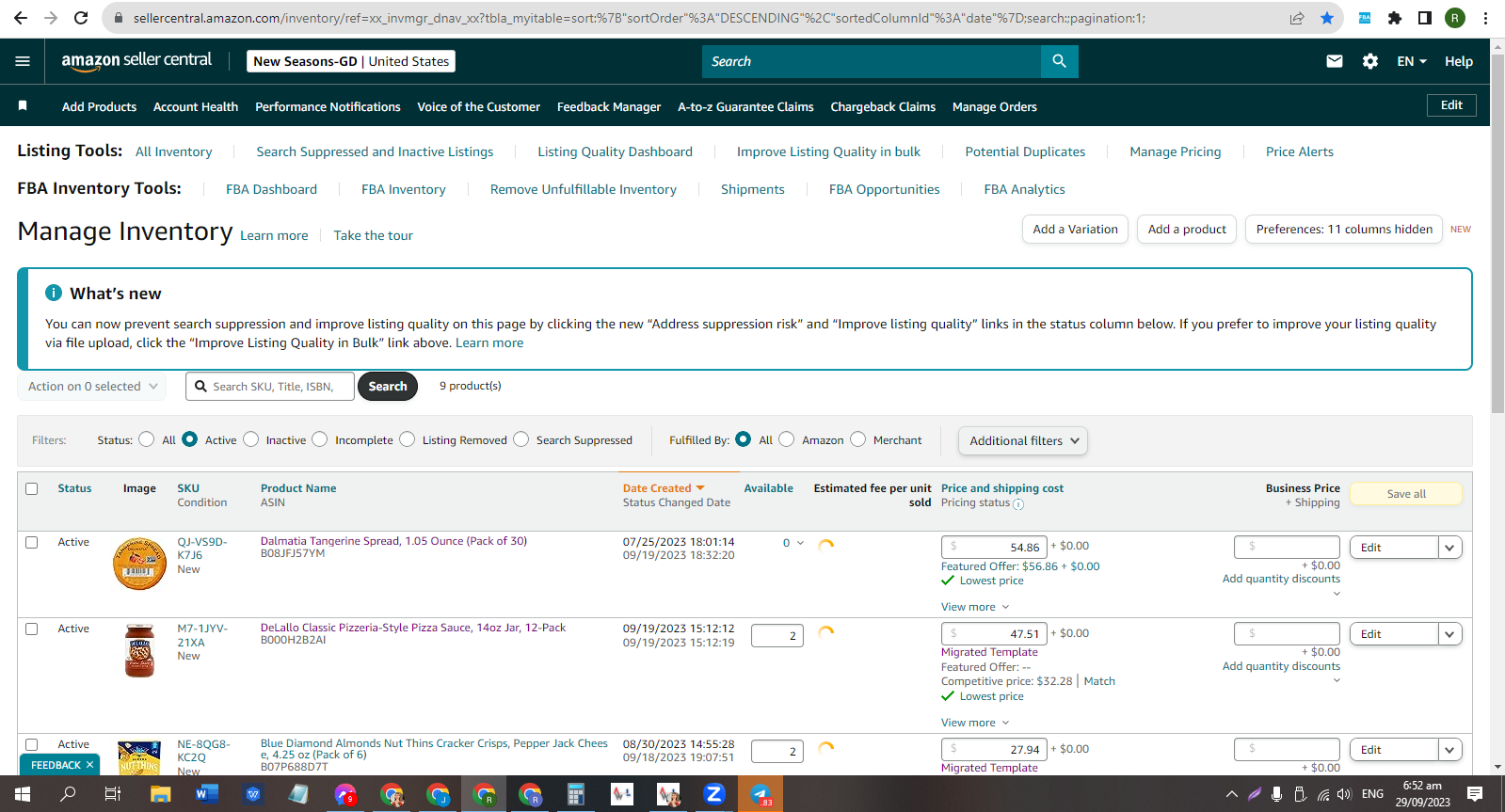
Task: Open the FBA Inventory tools tab
Action: click(404, 189)
